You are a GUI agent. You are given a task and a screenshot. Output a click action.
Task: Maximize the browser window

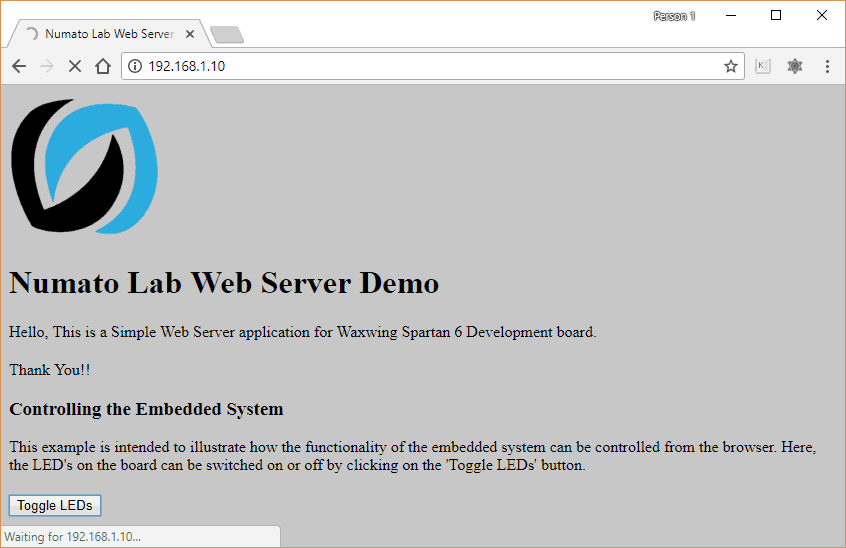[776, 15]
